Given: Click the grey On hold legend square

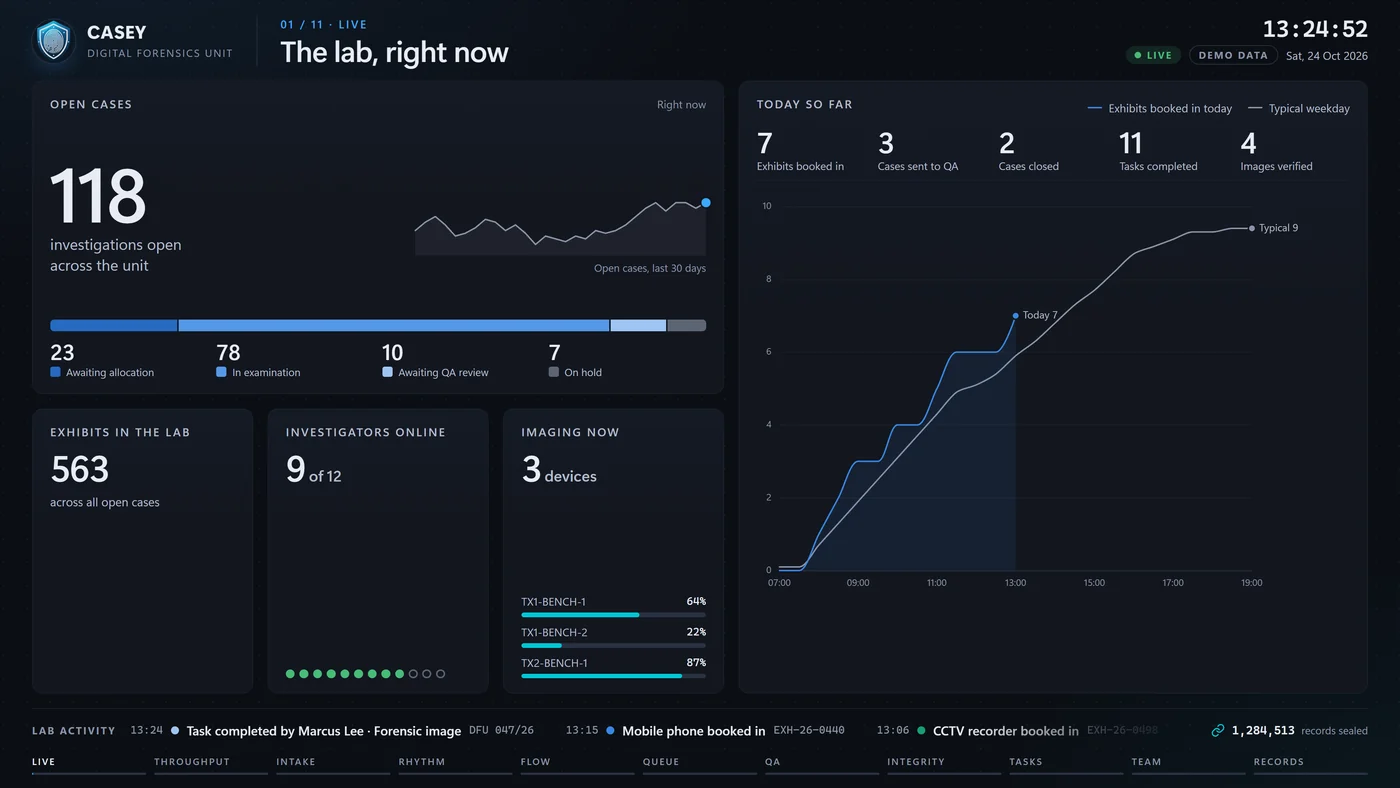Looking at the screenshot, I should [x=553, y=372].
